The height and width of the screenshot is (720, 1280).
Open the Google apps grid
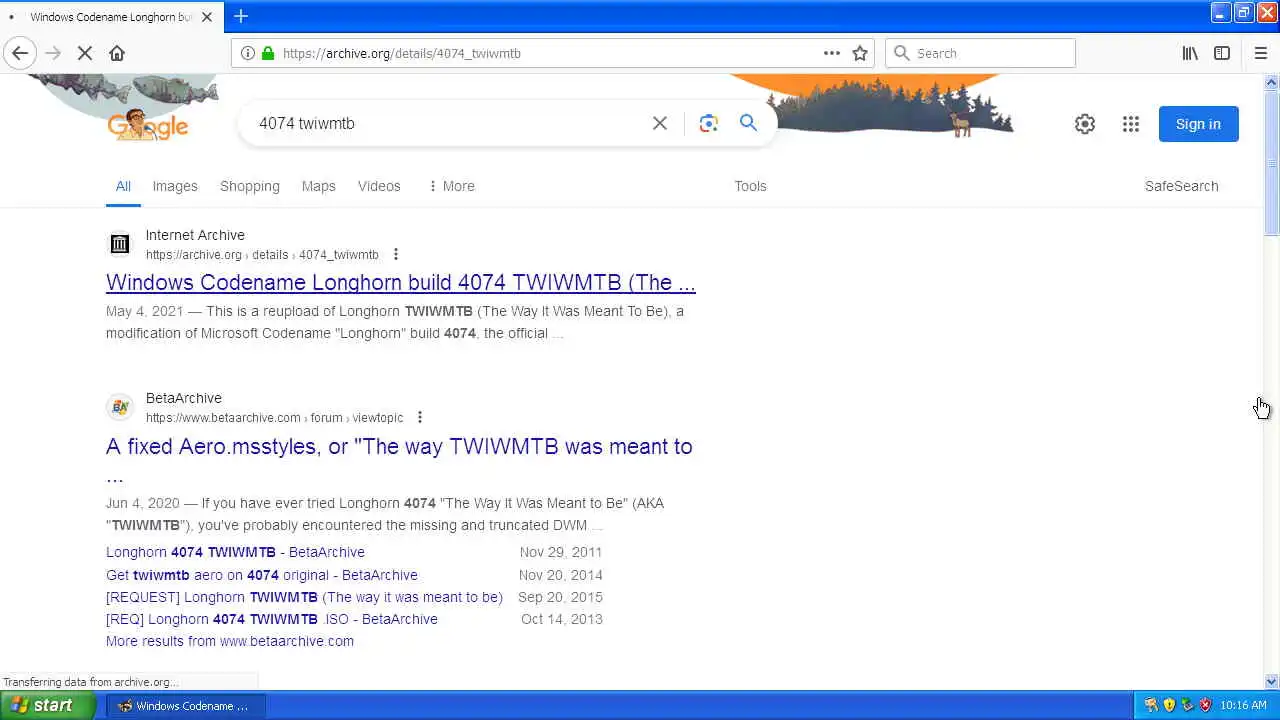click(x=1131, y=124)
